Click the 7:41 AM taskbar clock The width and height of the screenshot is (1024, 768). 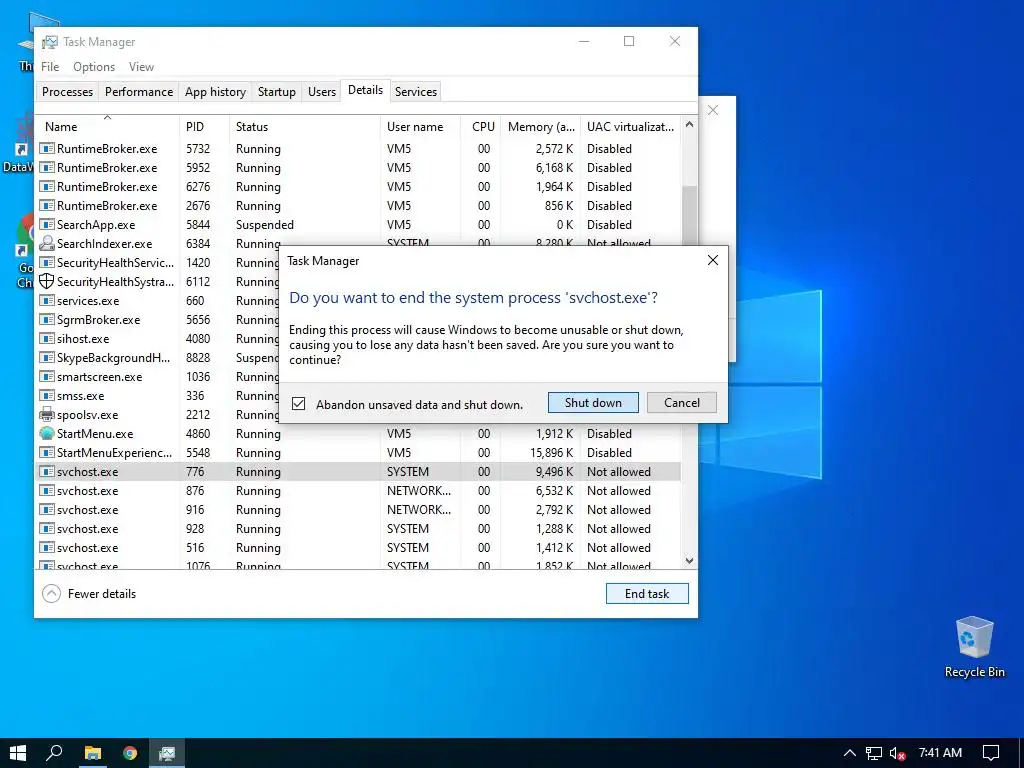[940, 753]
